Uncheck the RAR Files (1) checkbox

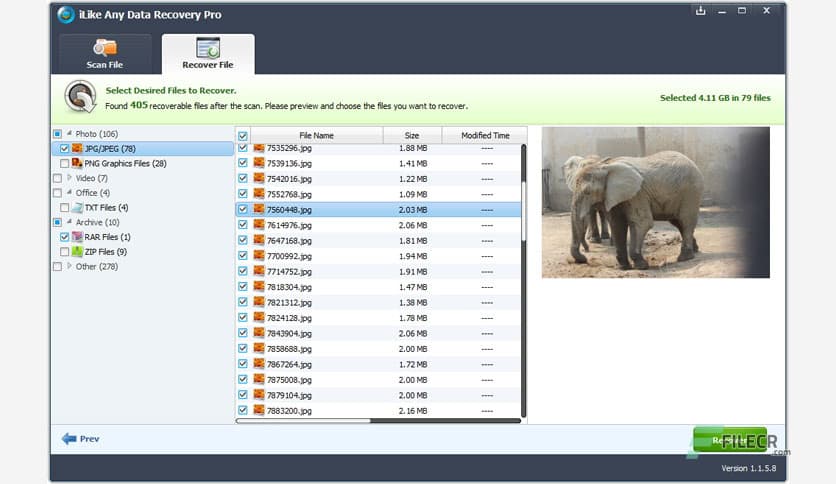point(65,237)
